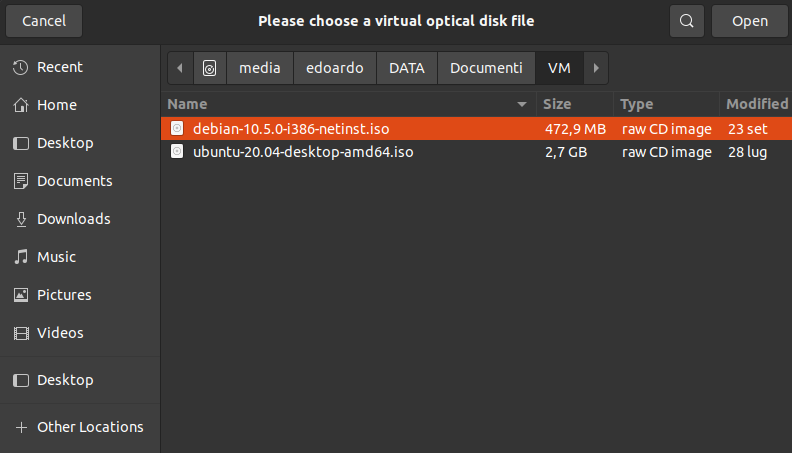
Task: Show further path segments with right arrow
Action: [x=596, y=68]
